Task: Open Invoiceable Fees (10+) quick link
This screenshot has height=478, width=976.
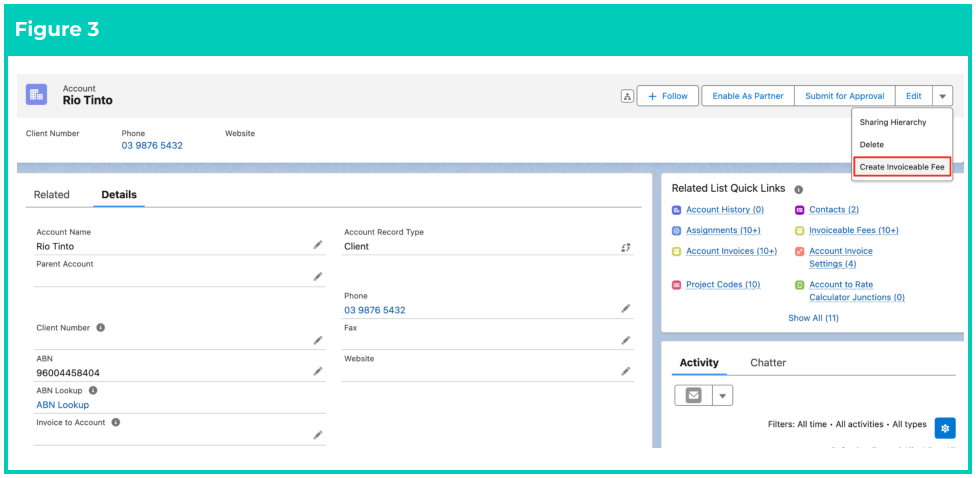Action: click(x=853, y=230)
